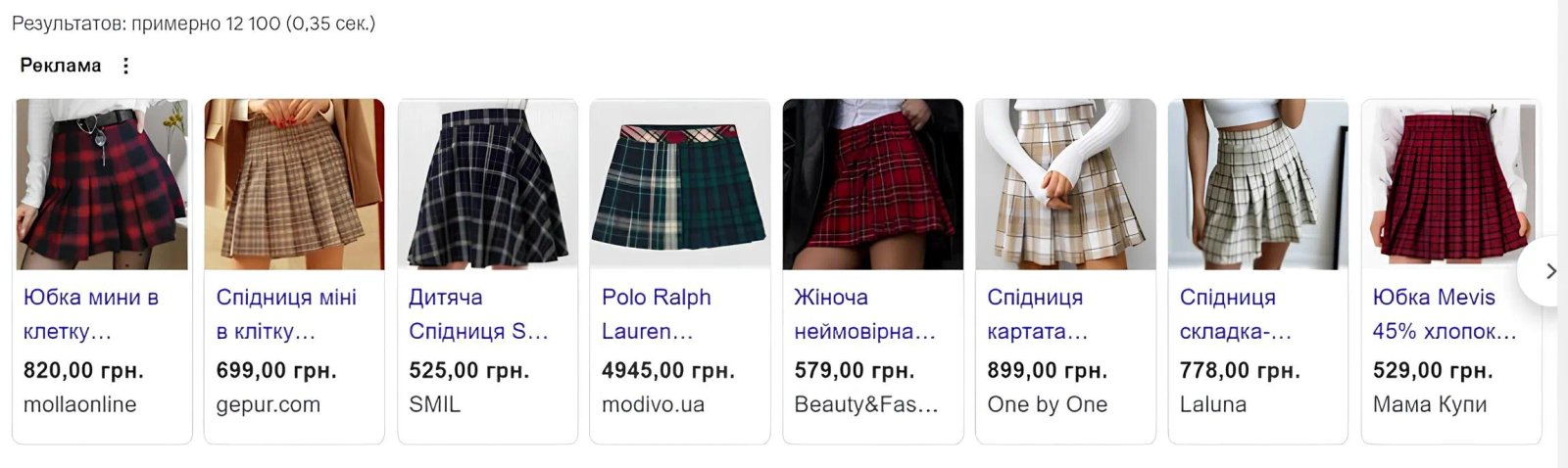Open the 'Юбка мини в клетку' title link
The height and width of the screenshot is (468, 1568).
[91, 314]
